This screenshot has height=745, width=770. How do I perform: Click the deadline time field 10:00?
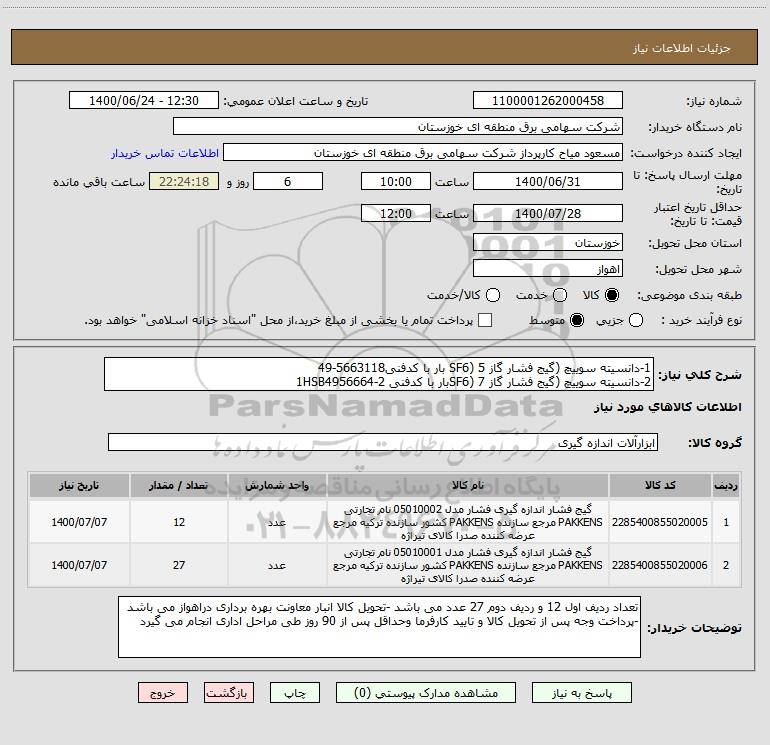tap(396, 181)
